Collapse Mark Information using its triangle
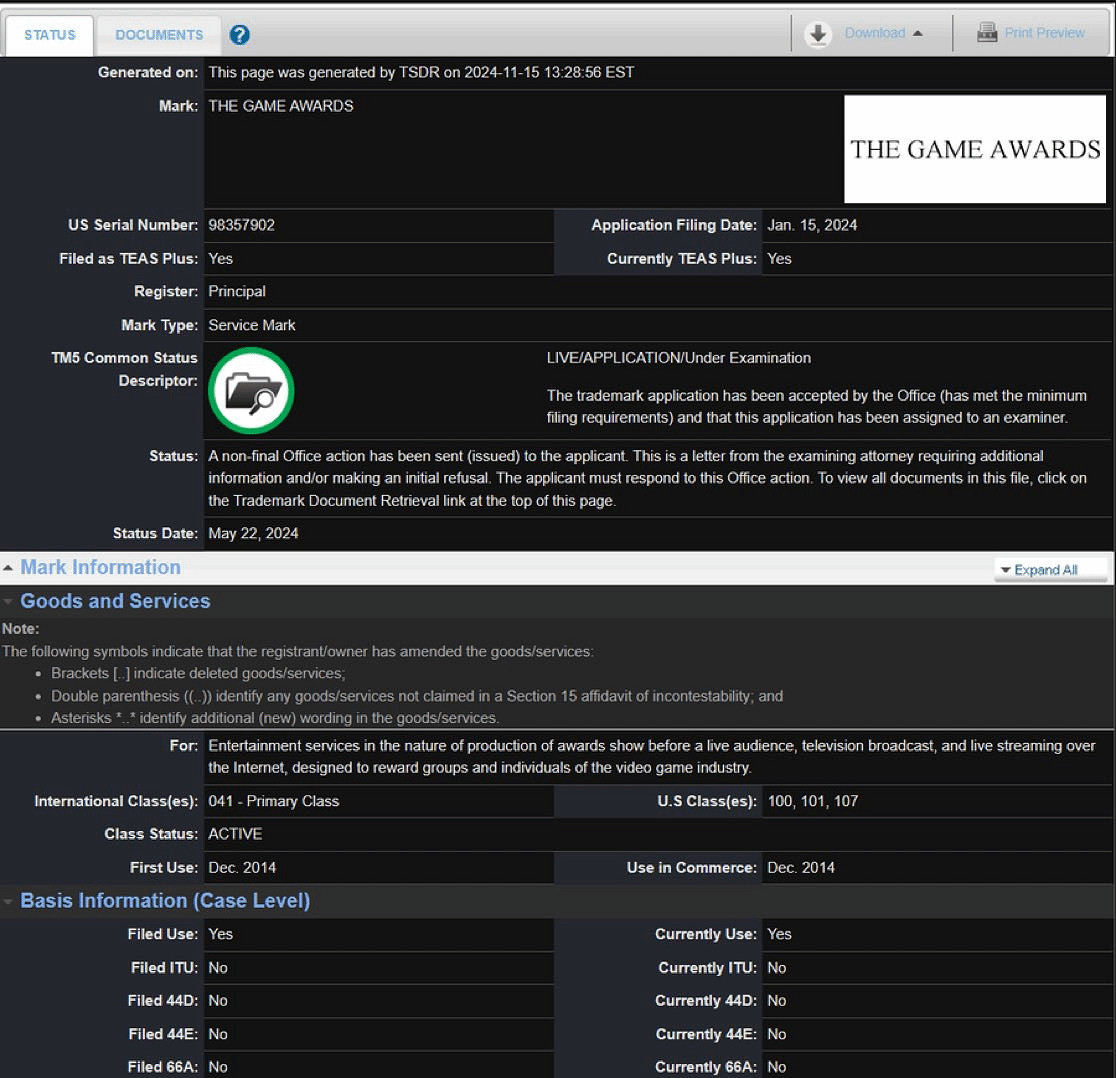 tap(8, 568)
